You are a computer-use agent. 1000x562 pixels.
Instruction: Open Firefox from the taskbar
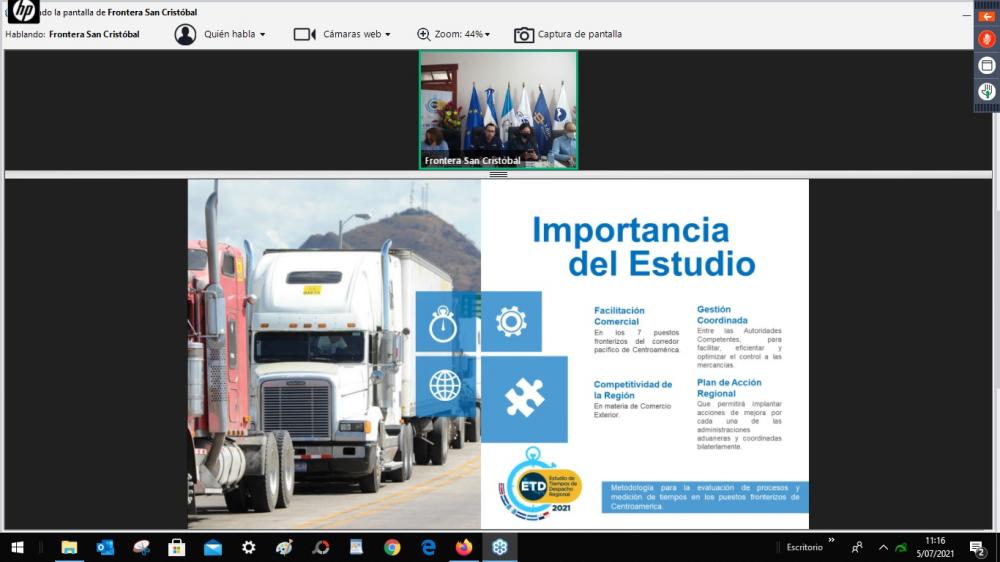tap(463, 547)
